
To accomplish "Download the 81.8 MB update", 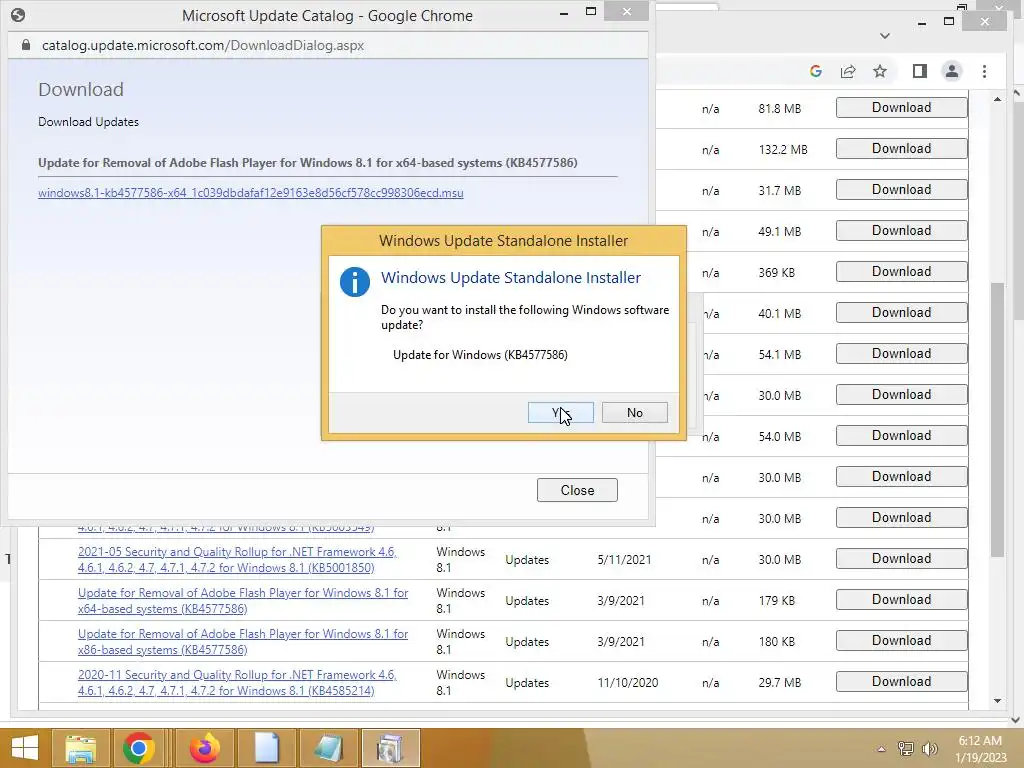I will 901,108.
